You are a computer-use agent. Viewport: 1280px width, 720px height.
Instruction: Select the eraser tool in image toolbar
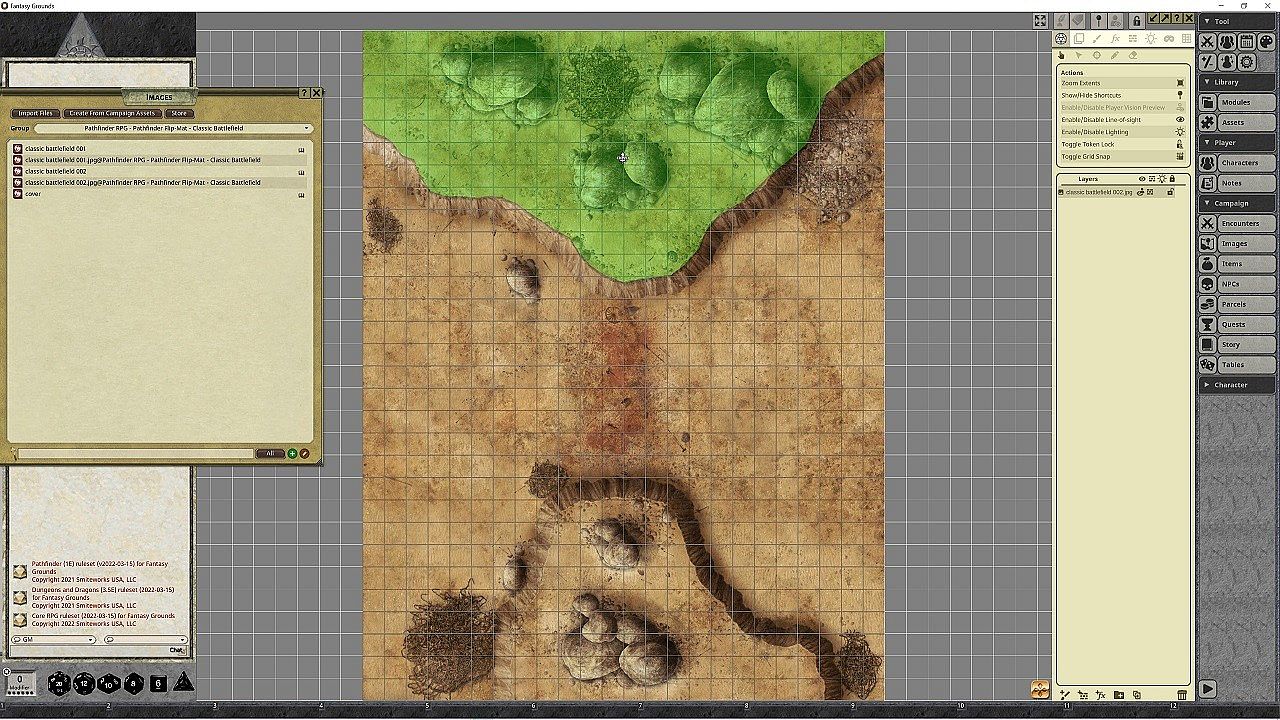click(x=1133, y=56)
